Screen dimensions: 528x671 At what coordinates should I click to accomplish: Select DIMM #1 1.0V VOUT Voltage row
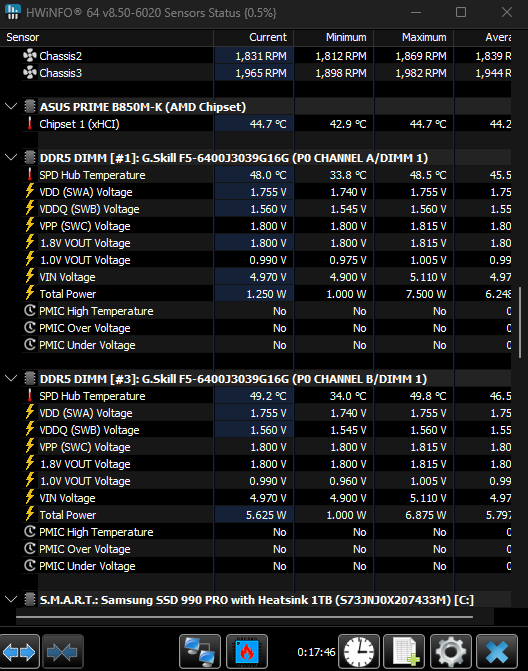tap(267, 260)
